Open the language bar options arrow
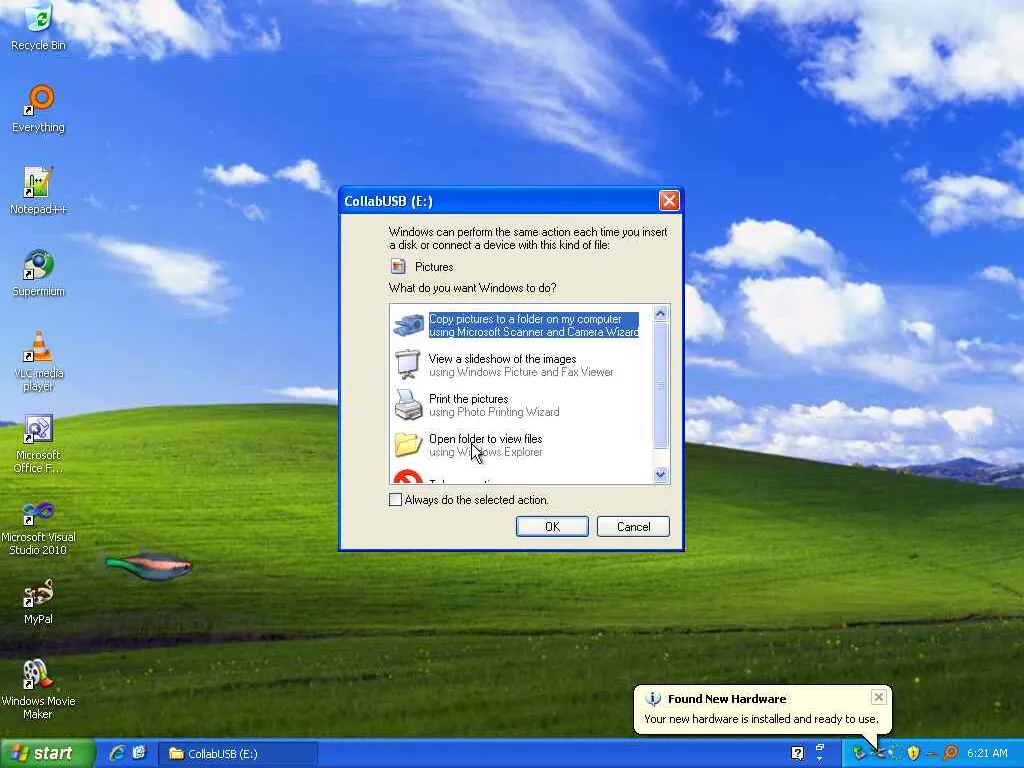 pos(820,760)
